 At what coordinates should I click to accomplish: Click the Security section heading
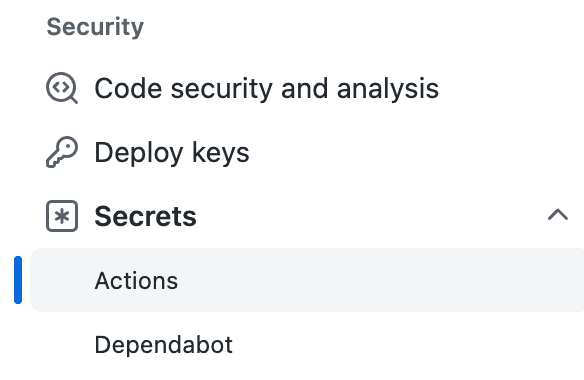click(x=95, y=27)
